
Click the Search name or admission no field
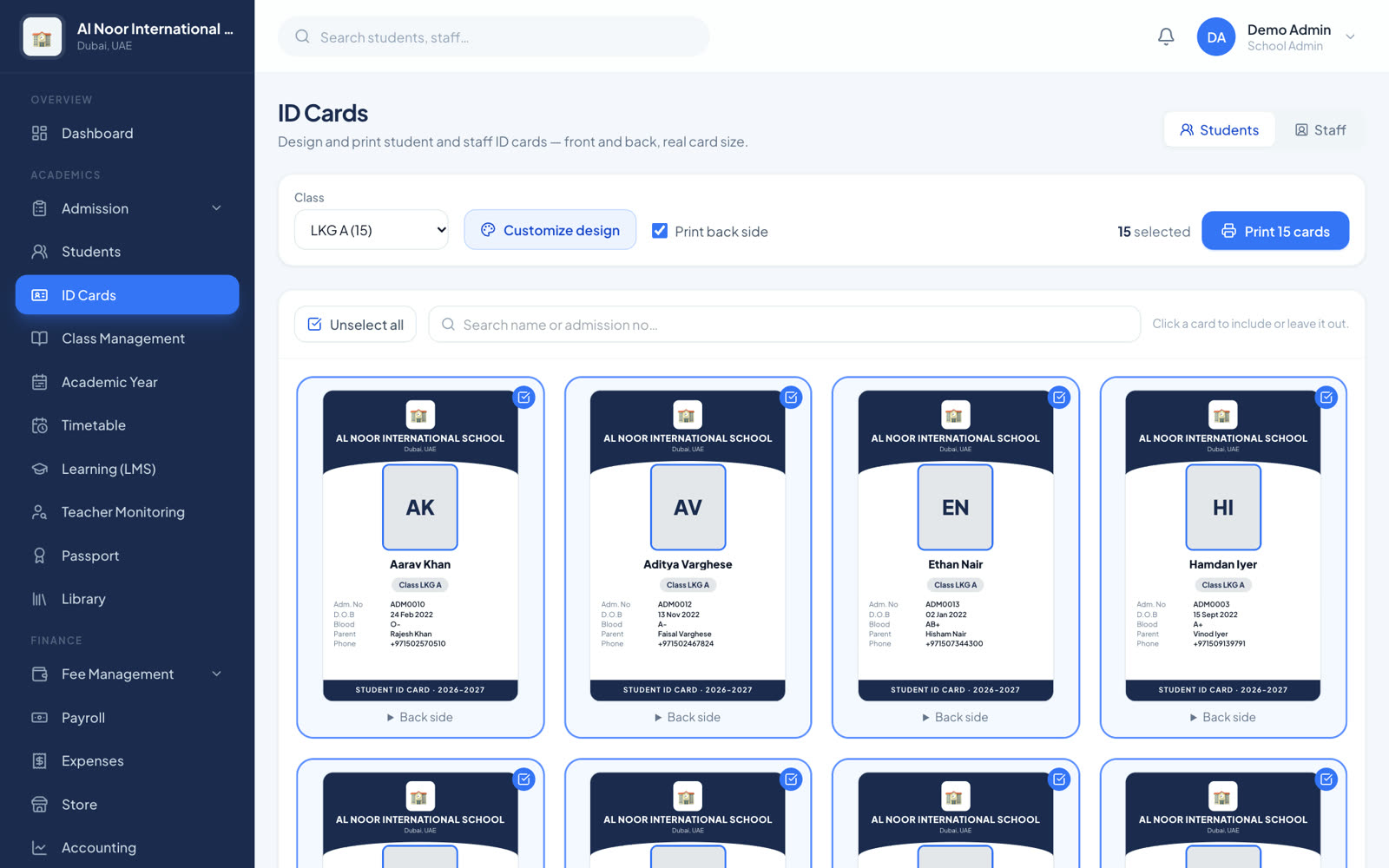785,325
